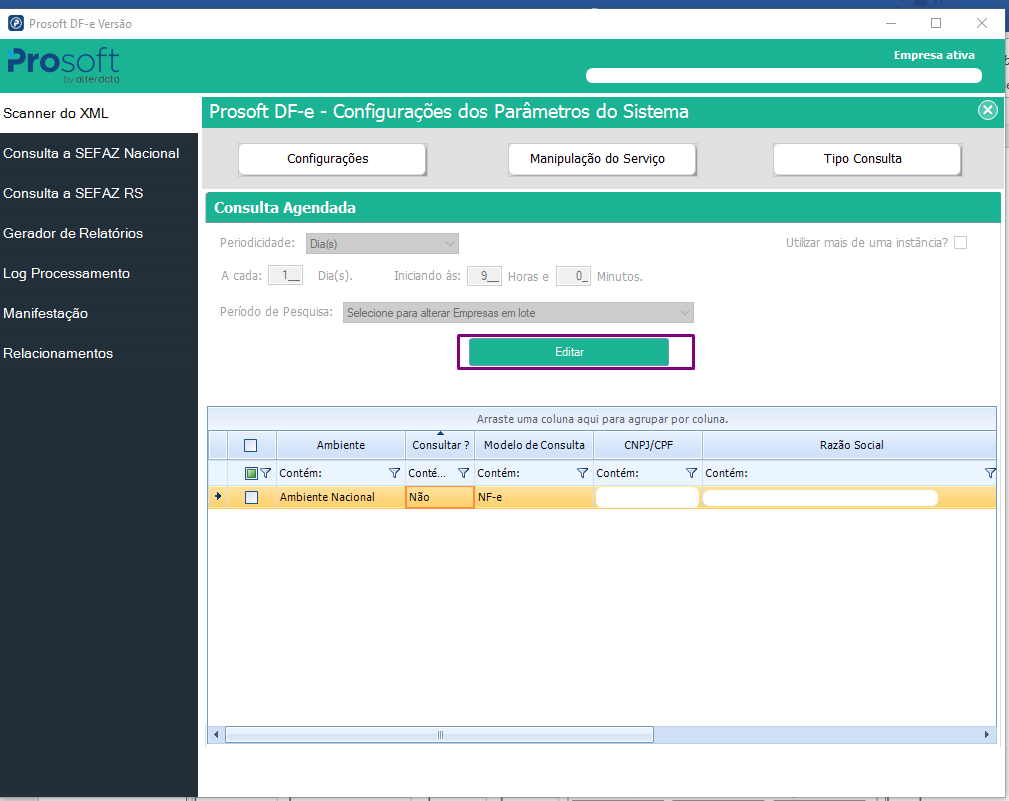This screenshot has height=801, width=1009.
Task: Open Consulta a SEFAZ RS
Action: pos(99,193)
